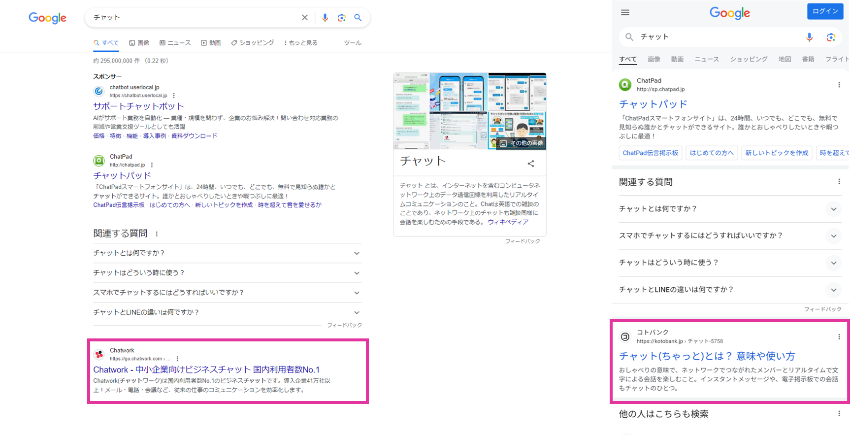
Task: Click the Chatwork favicon
Action: click(99, 354)
